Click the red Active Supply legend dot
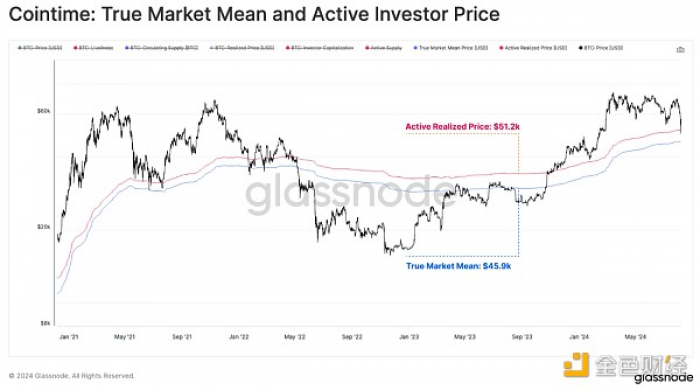This screenshot has width=700, height=390. point(367,48)
